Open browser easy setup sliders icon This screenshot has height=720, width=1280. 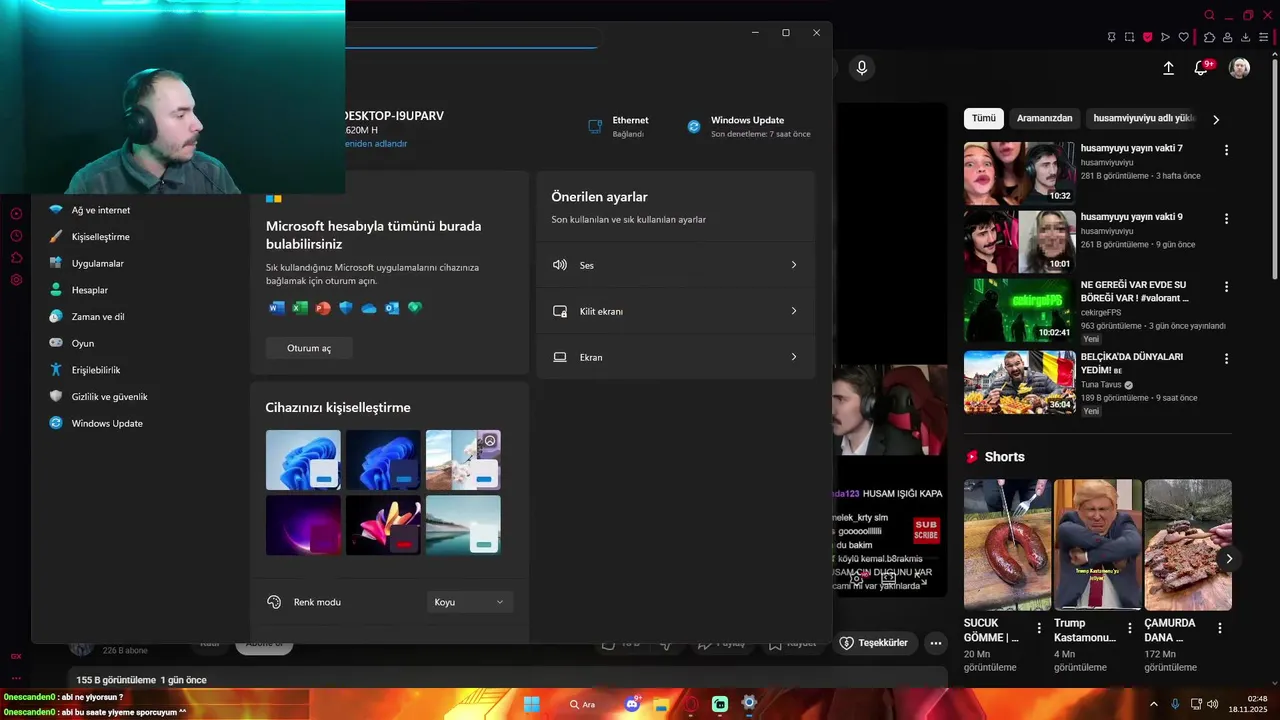click(1265, 37)
